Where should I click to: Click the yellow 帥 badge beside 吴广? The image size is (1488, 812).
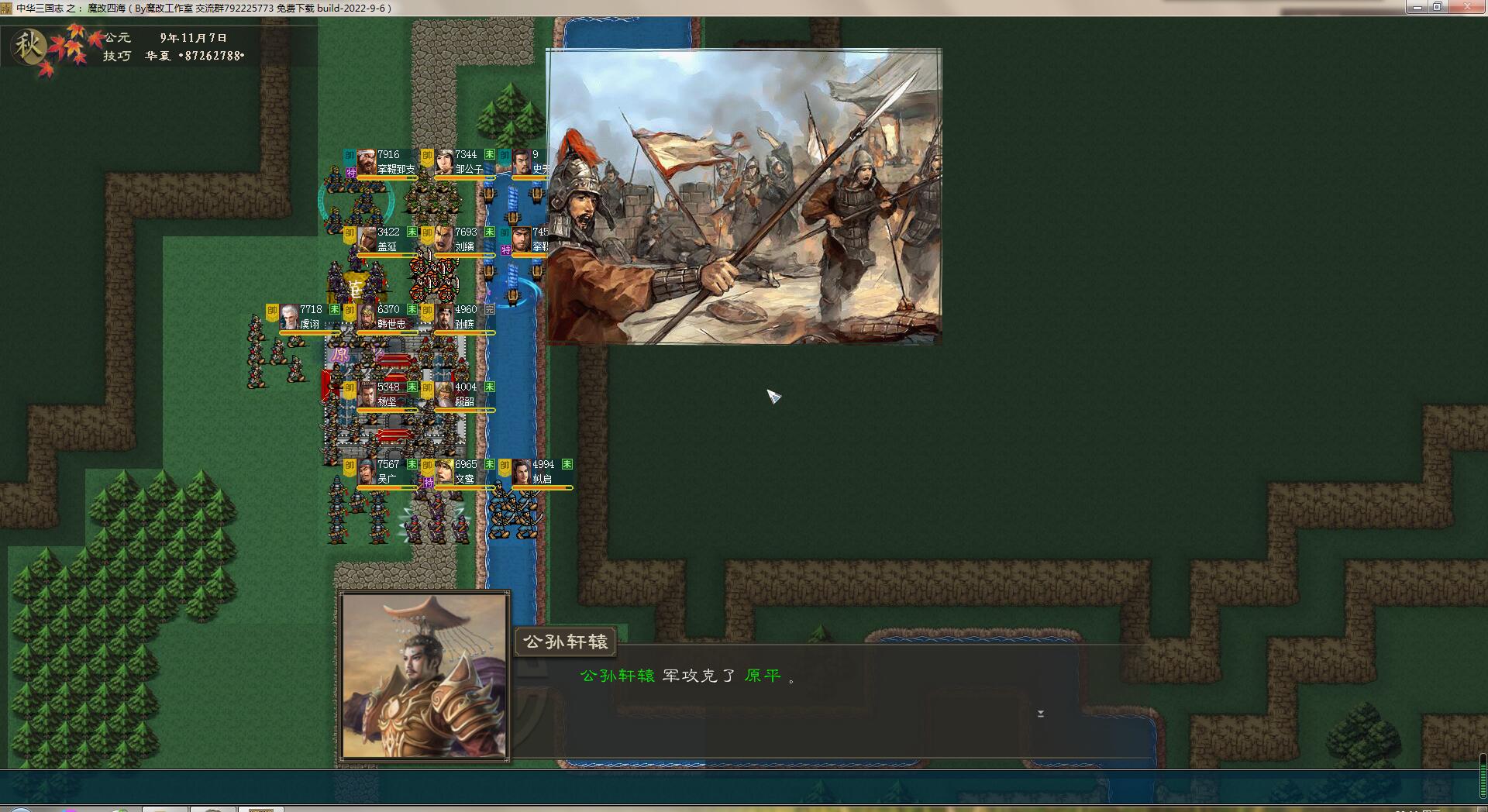[350, 467]
